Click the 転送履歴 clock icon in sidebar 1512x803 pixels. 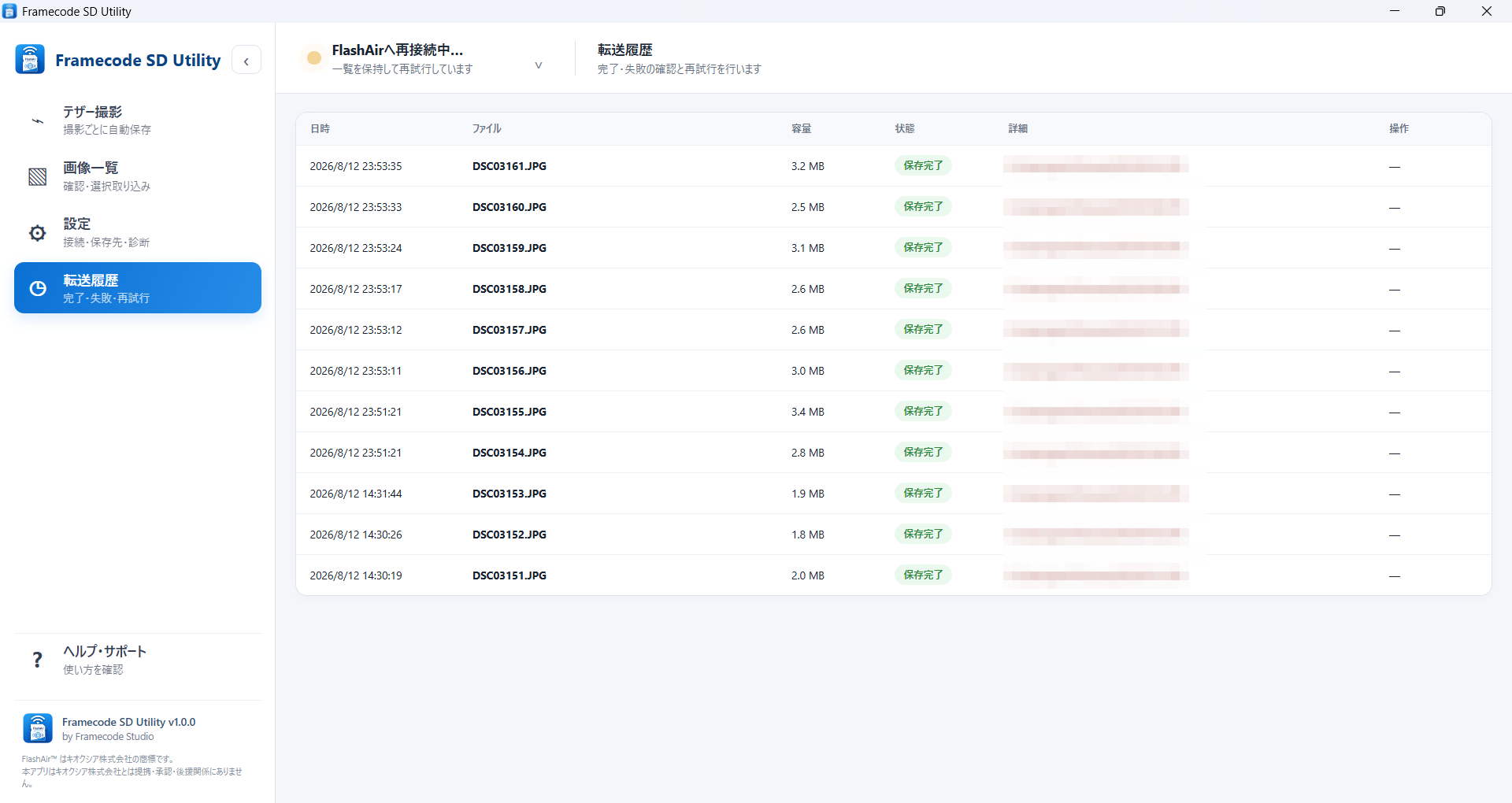(38, 288)
